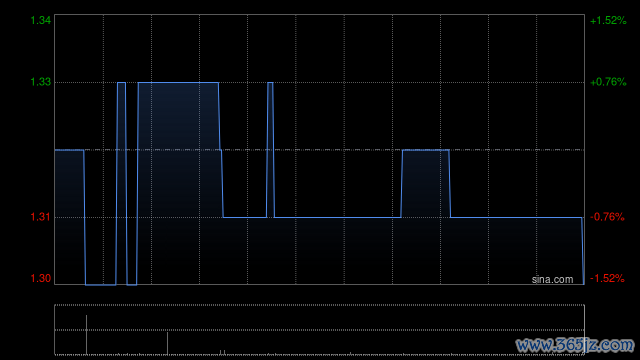Click the rightmost 1.32 price plateau
Viewport: 640px width, 360px height.
(x=426, y=150)
